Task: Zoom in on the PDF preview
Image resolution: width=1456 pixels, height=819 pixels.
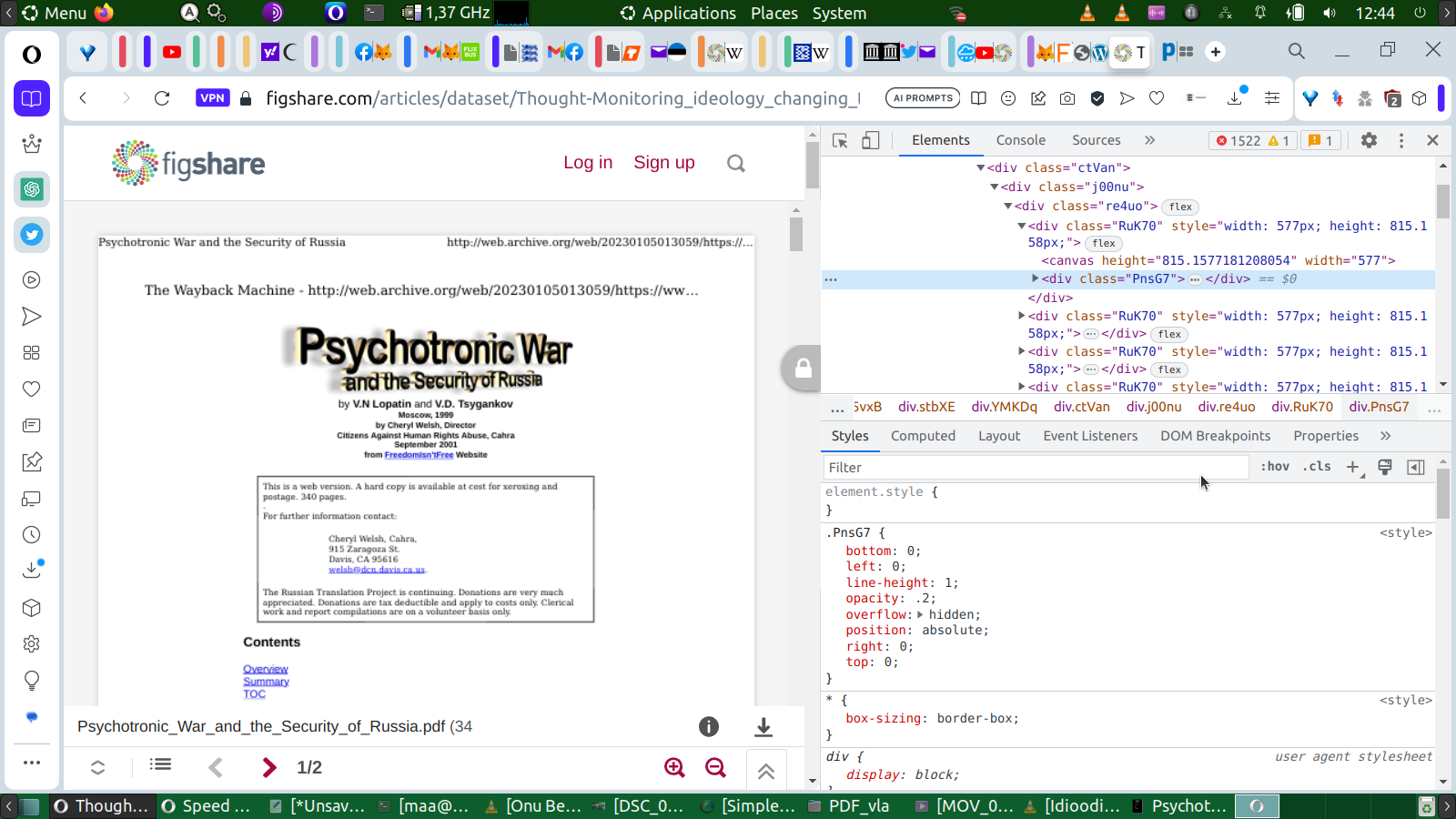Action: point(674,767)
